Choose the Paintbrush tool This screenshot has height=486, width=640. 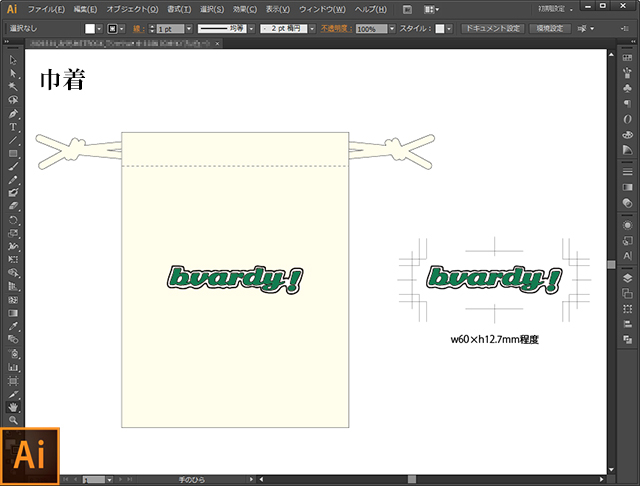(x=13, y=166)
